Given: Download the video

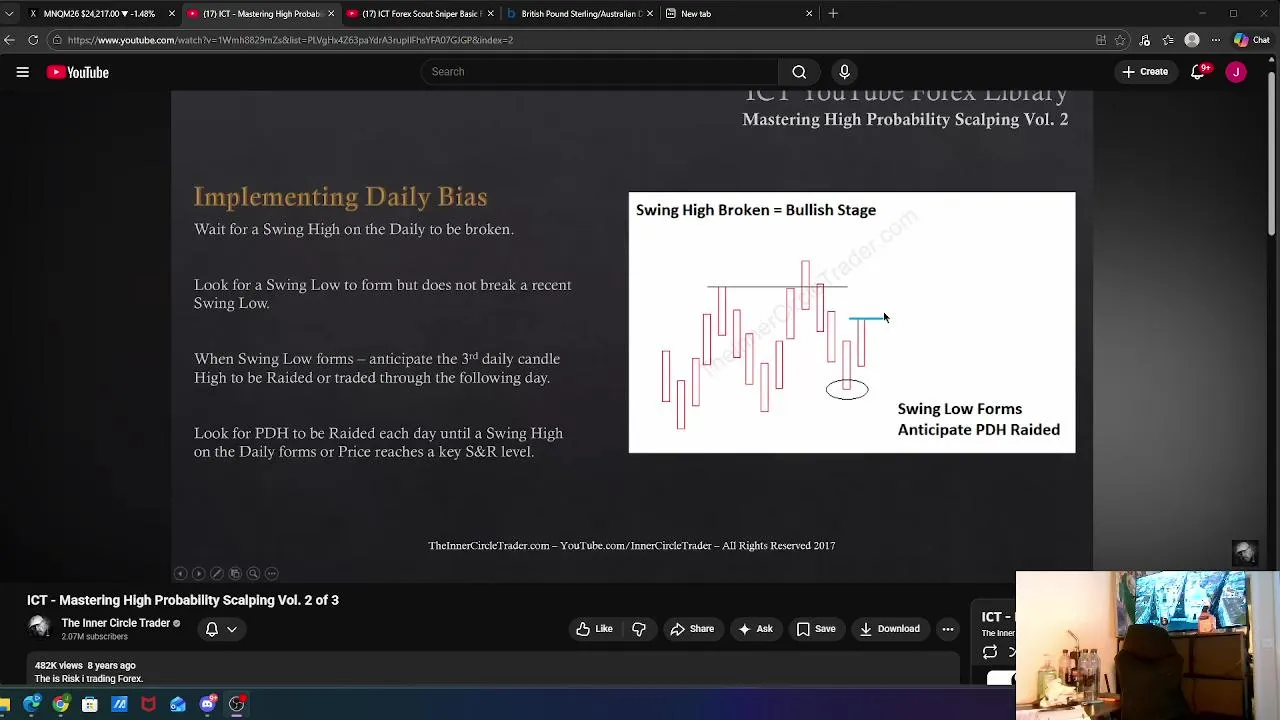Looking at the screenshot, I should click(x=889, y=629).
